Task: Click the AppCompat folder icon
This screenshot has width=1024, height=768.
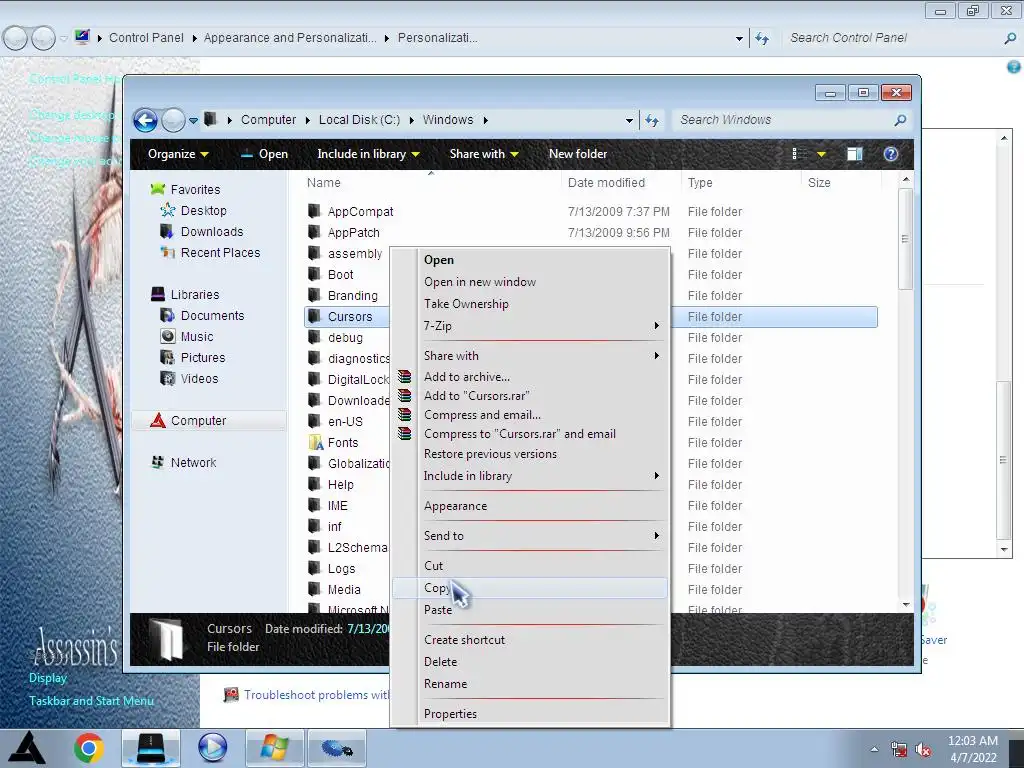Action: (315, 211)
